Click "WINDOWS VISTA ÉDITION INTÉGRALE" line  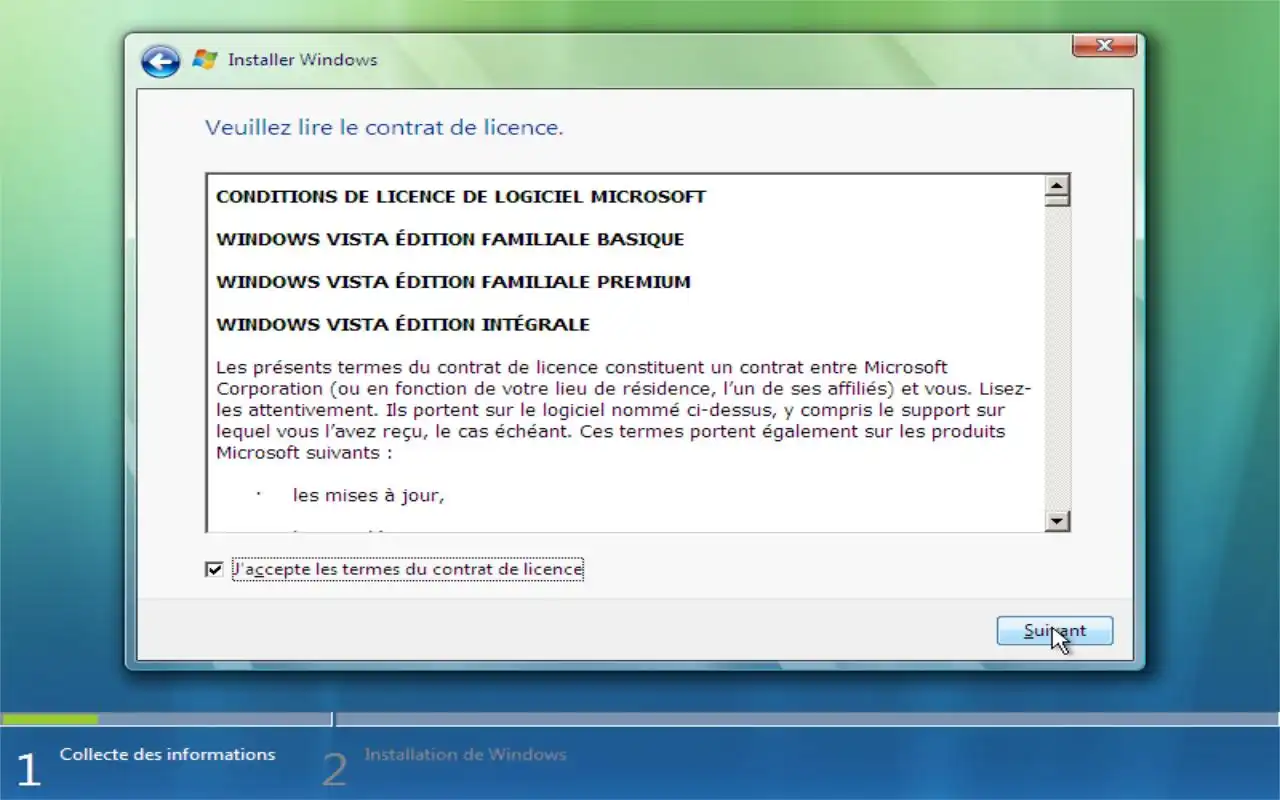403,325
